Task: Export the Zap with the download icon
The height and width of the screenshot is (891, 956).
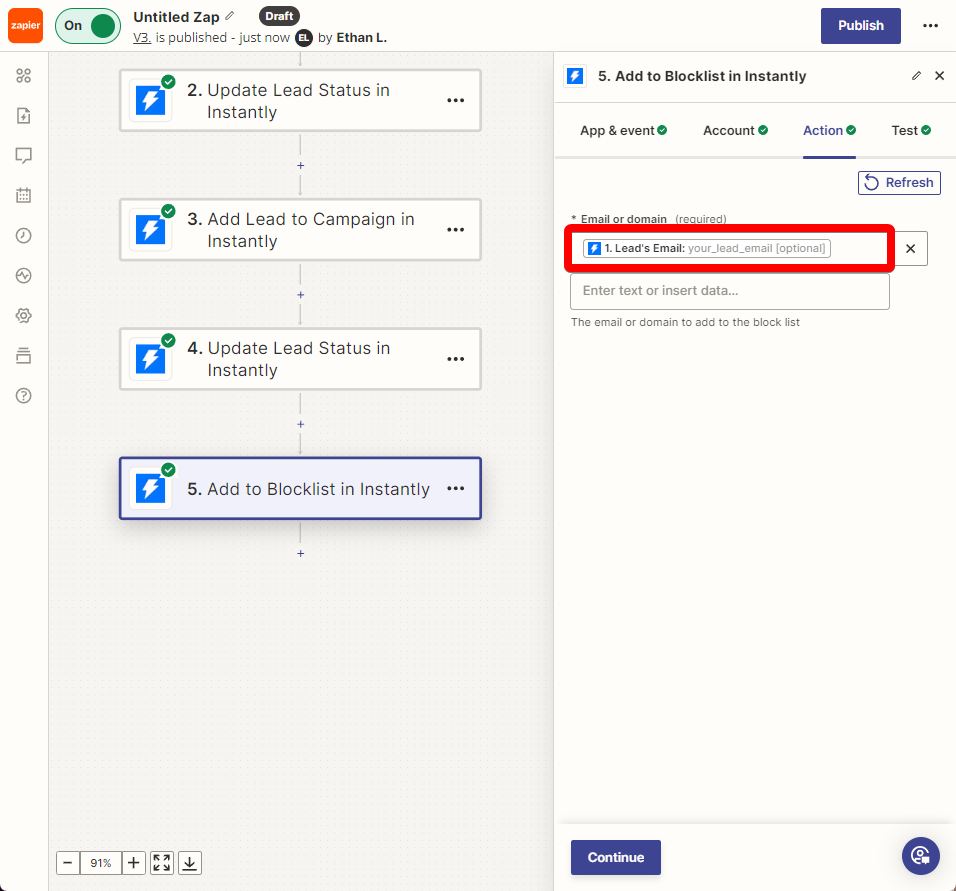Action: pyautogui.click(x=190, y=863)
